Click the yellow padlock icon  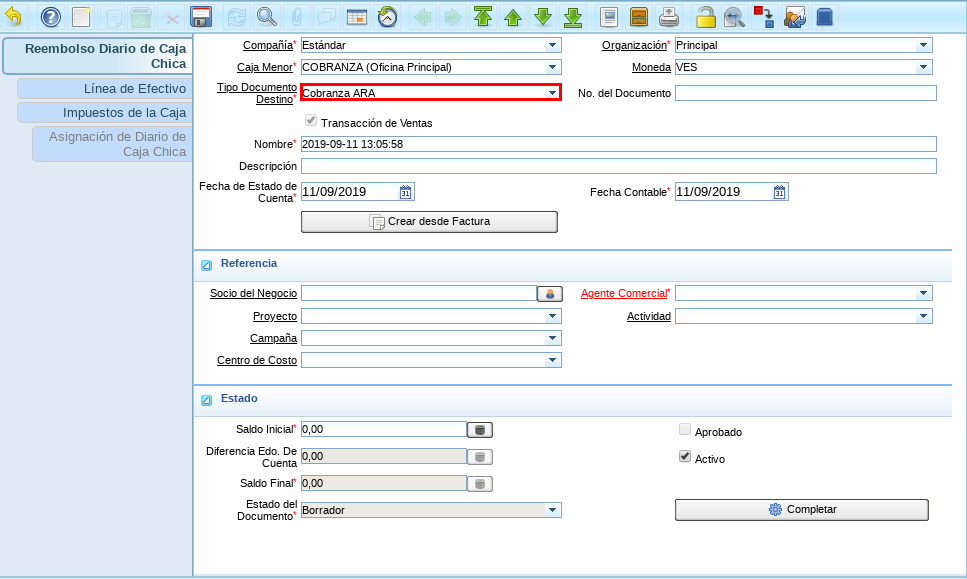click(706, 17)
